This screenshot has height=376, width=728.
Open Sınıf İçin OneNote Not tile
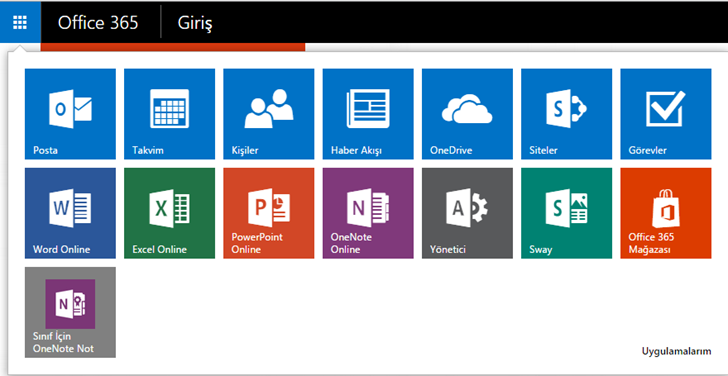pos(70,312)
